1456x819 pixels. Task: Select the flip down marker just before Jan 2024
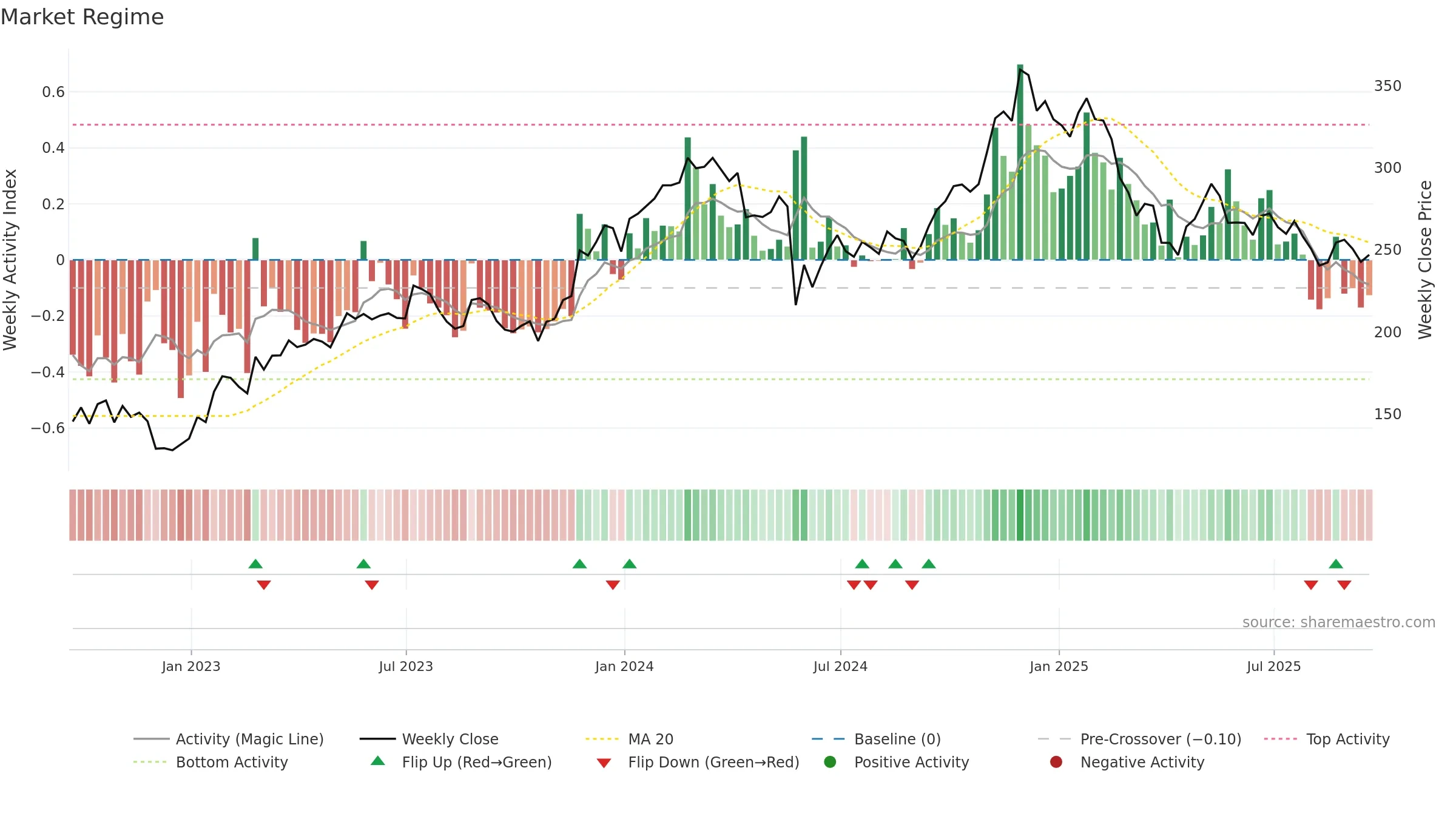click(x=613, y=585)
